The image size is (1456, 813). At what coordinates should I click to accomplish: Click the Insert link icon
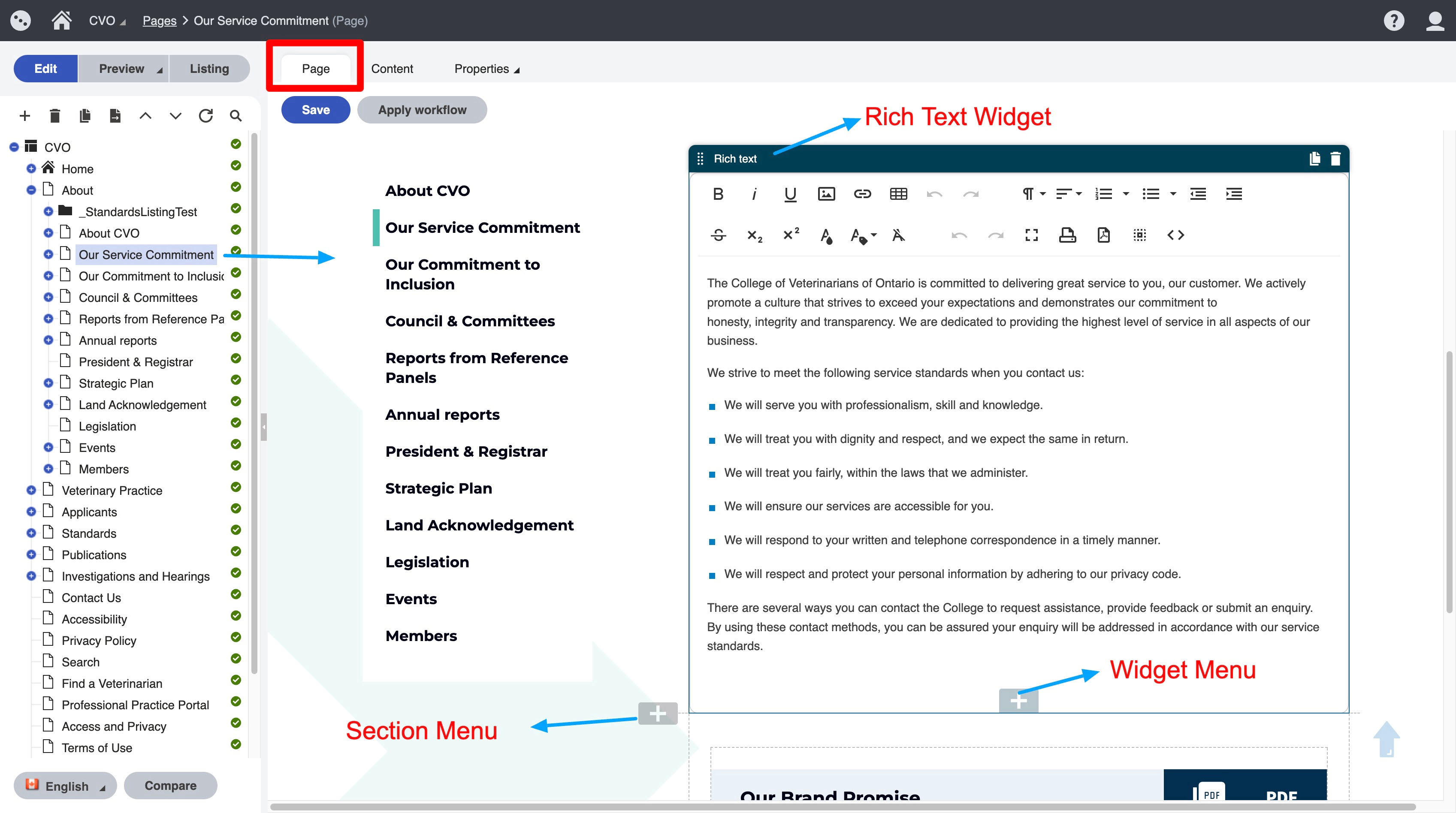pyautogui.click(x=862, y=194)
